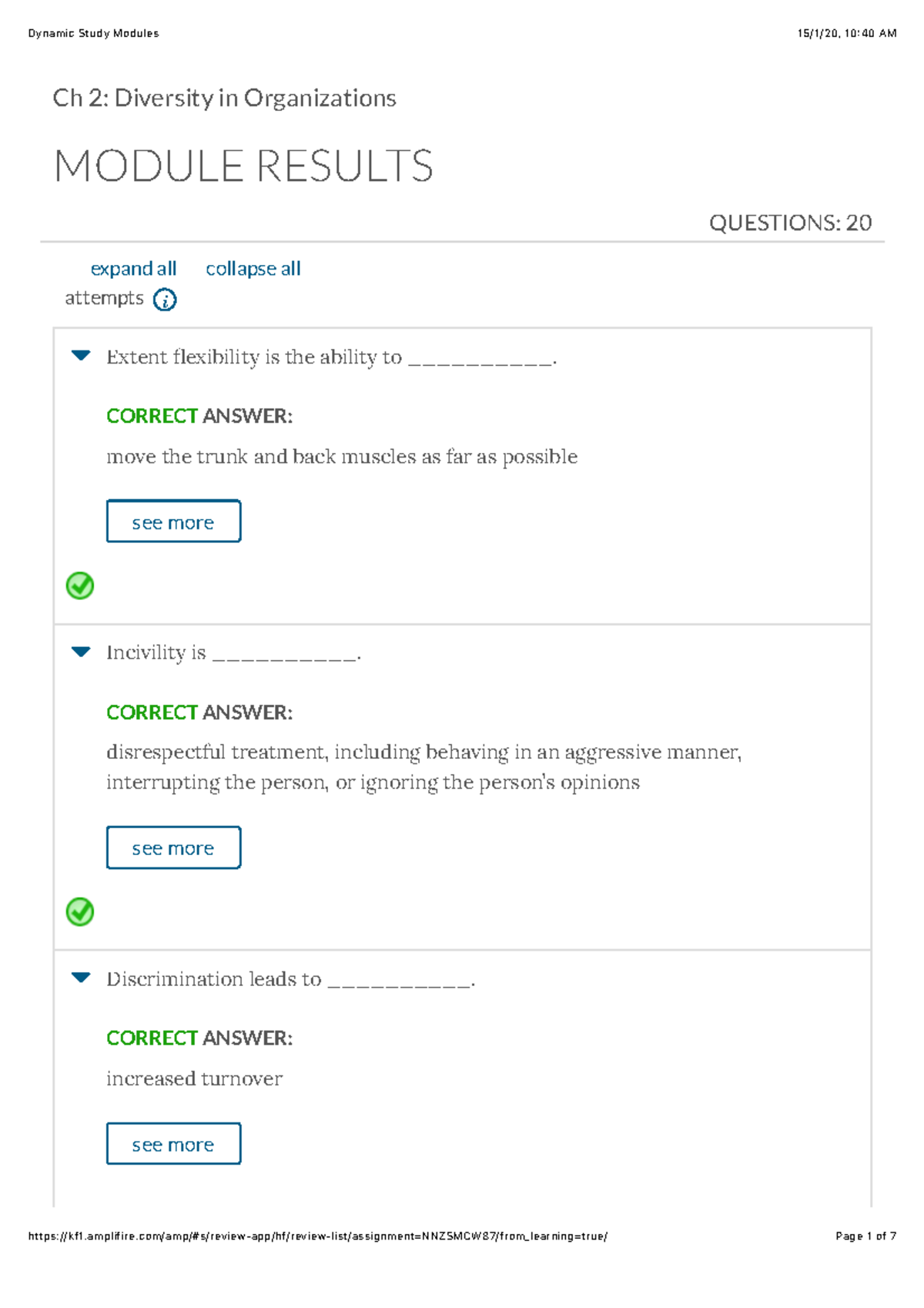
Task: Click the 'MODULE RESULTS' title text
Action: (x=245, y=166)
